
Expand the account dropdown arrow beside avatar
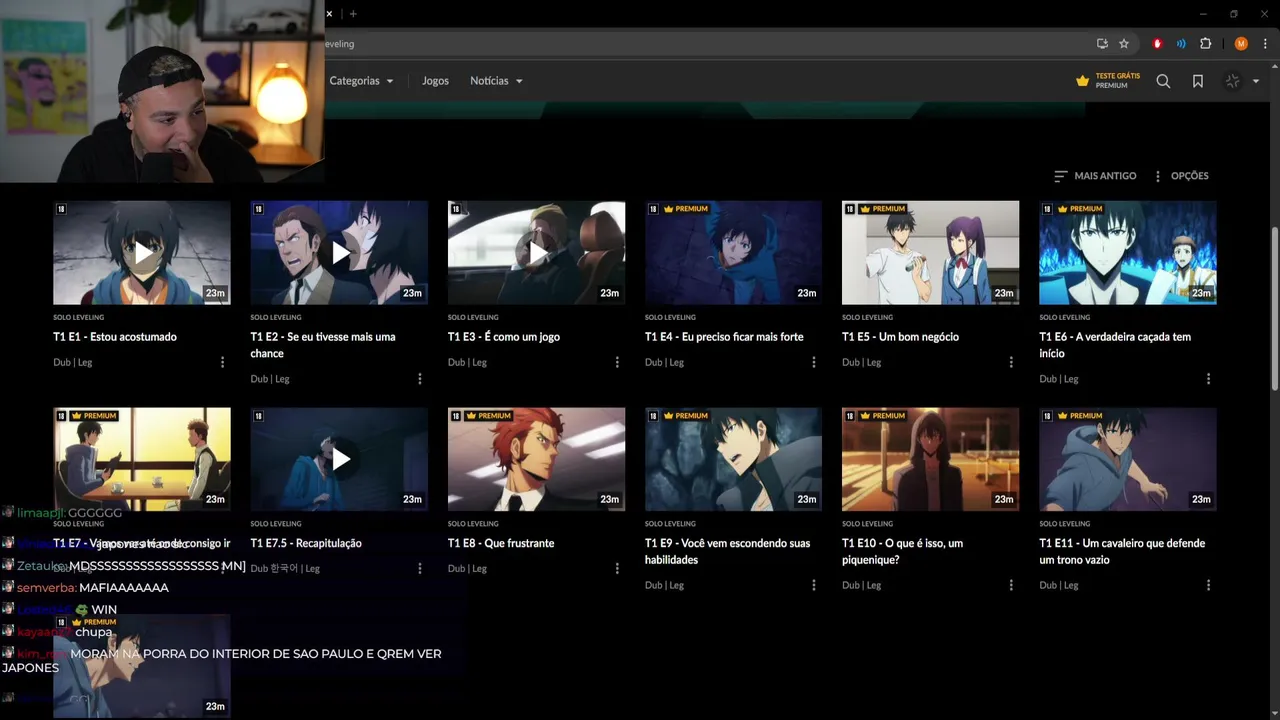(x=1256, y=82)
